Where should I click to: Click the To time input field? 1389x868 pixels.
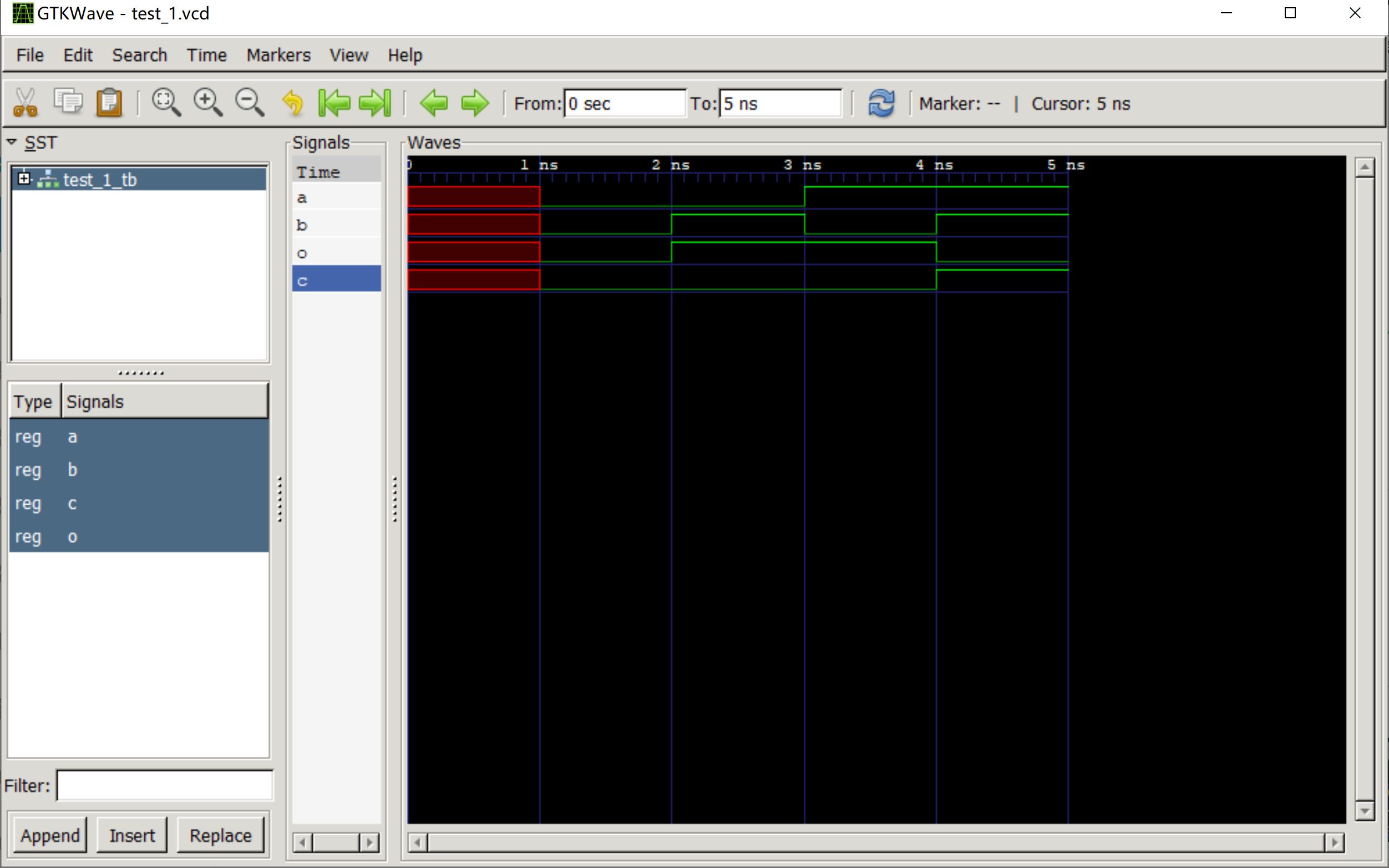tap(780, 103)
